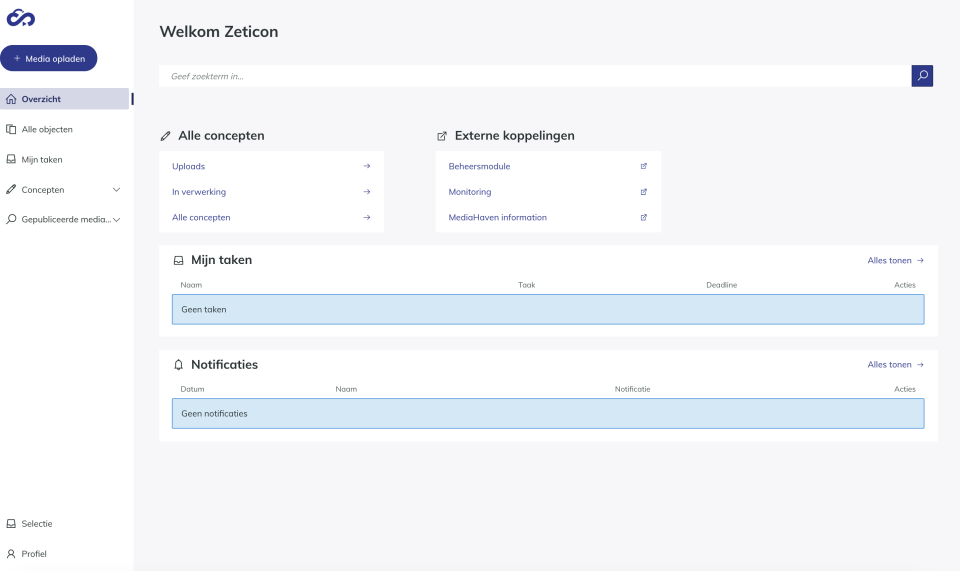Click the arrow beside In verwerking
Image resolution: width=960 pixels, height=571 pixels.
(x=367, y=192)
